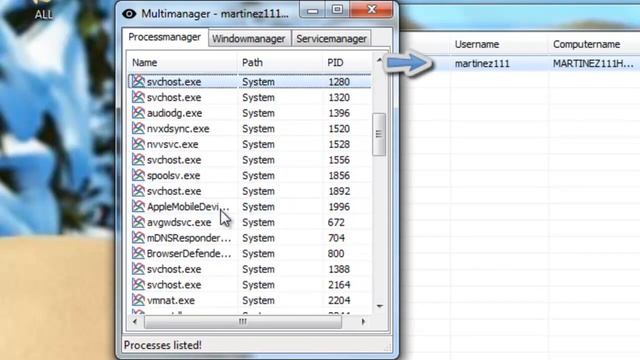Viewport: 640px width, 360px height.
Task: Click the audiodg.exe process icon
Action: tap(138, 112)
